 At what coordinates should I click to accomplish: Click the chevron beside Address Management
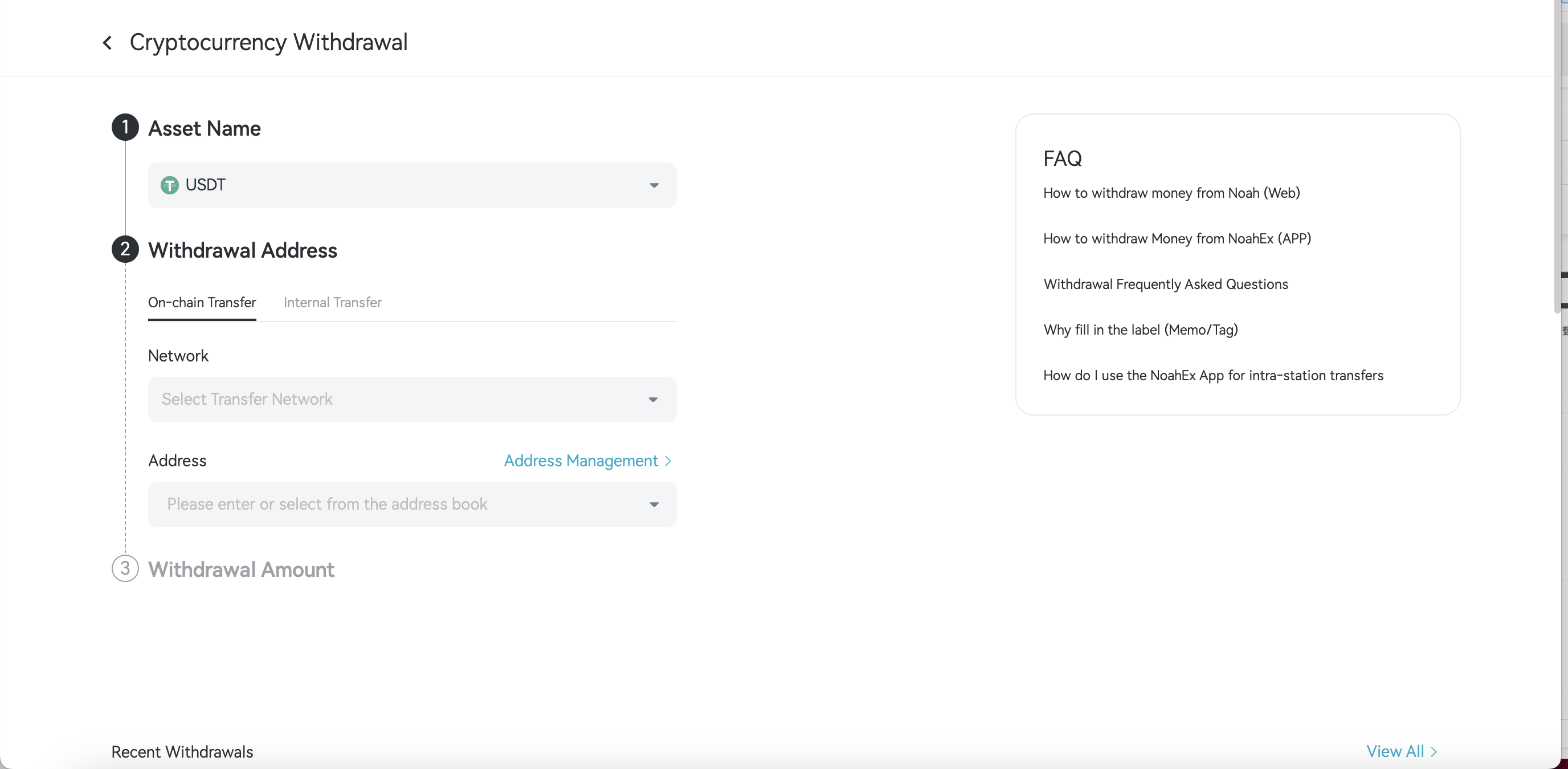(x=668, y=461)
